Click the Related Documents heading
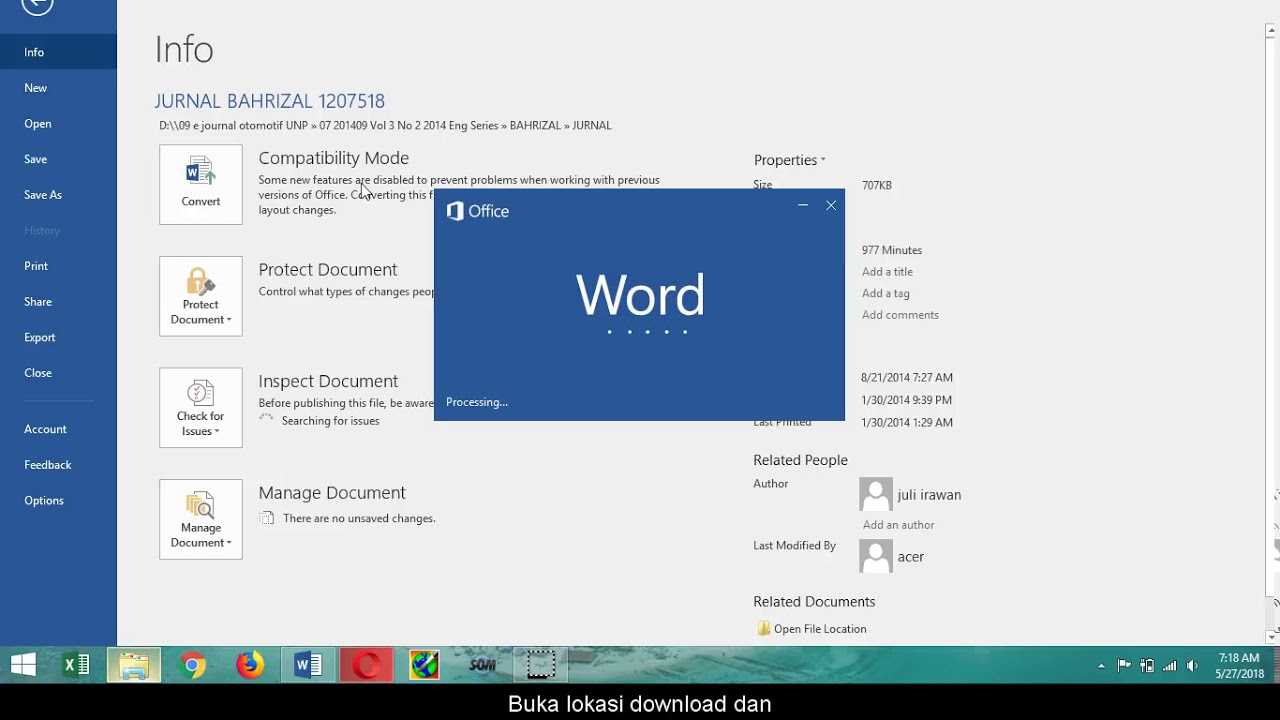Image resolution: width=1280 pixels, height=720 pixels. coord(814,602)
